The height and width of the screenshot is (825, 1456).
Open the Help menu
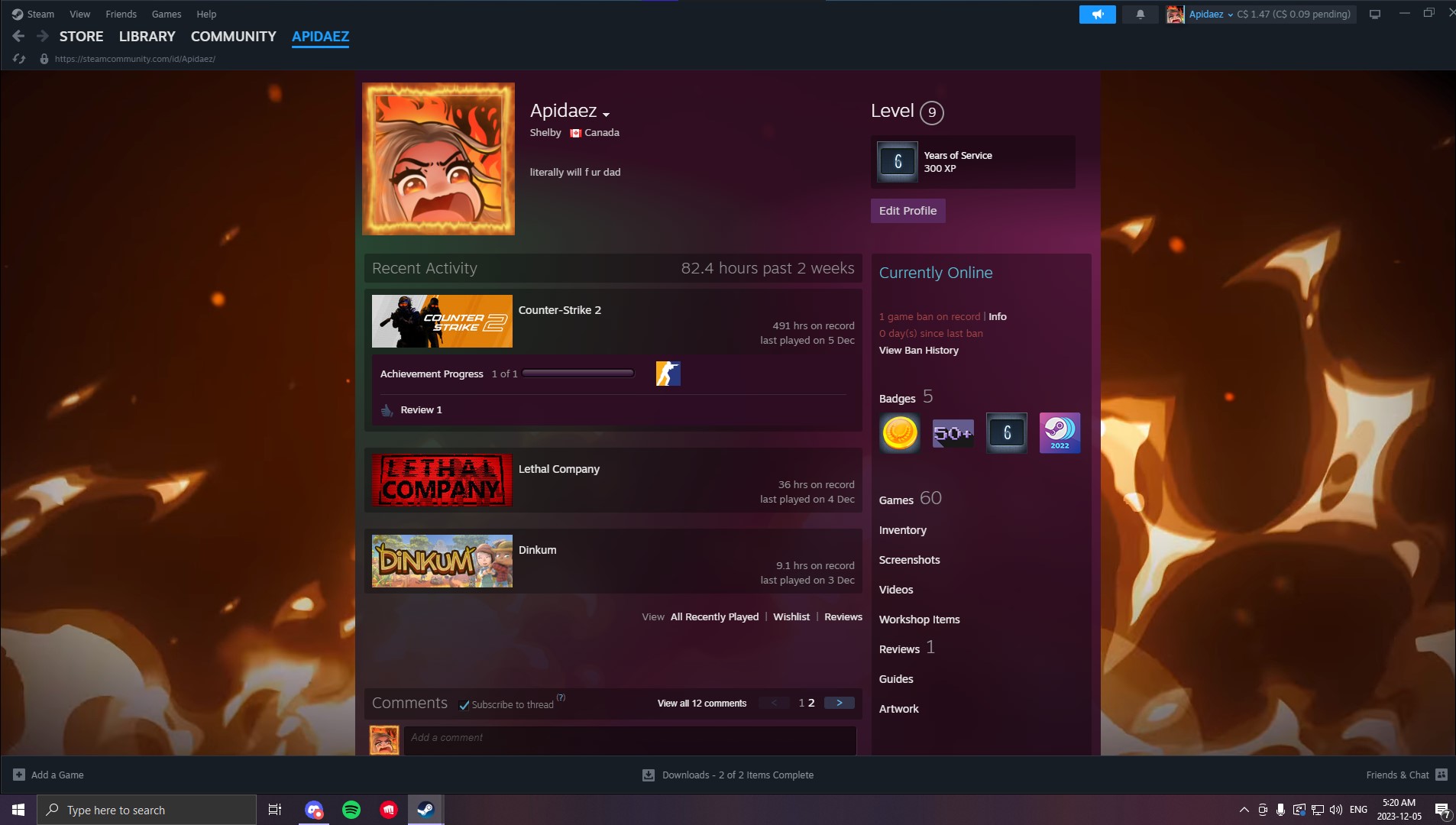pos(206,14)
